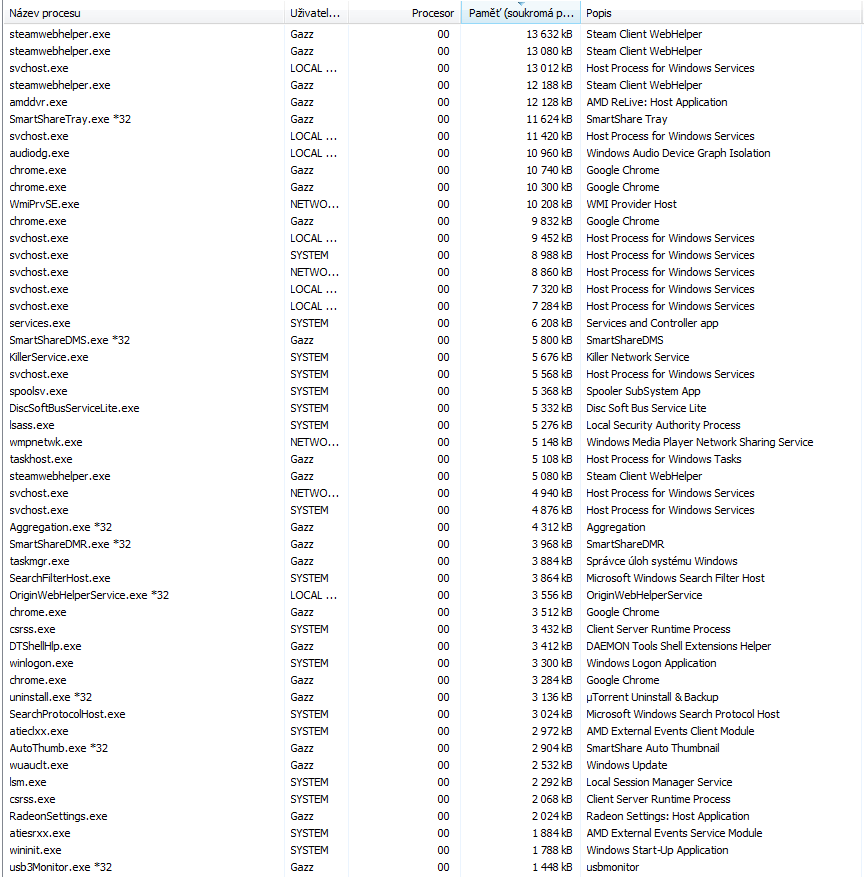864x882 pixels.
Task: Click the chrome.exe row using 9 832 kB
Action: pos(433,221)
